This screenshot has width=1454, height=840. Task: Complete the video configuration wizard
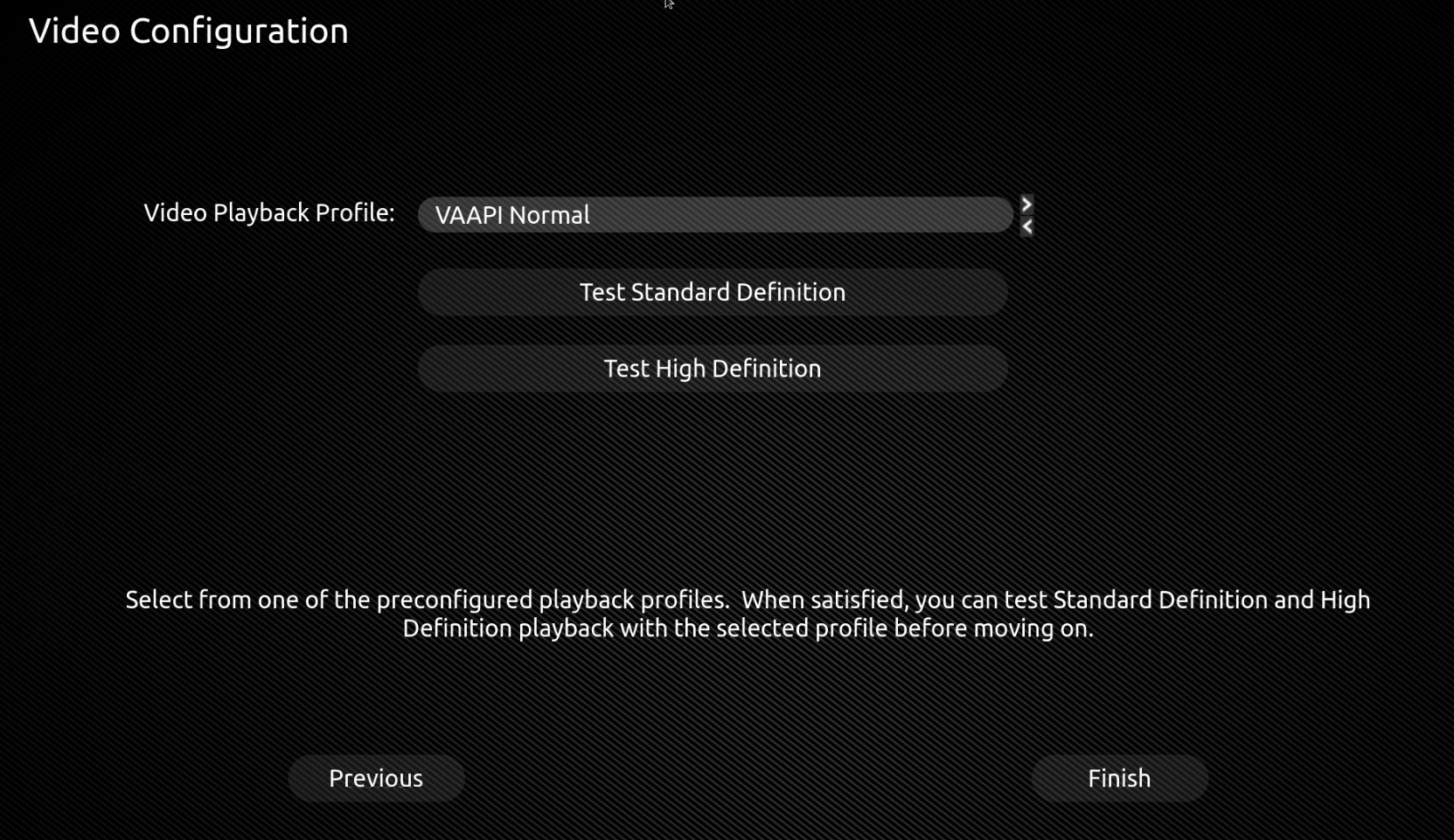1119,778
